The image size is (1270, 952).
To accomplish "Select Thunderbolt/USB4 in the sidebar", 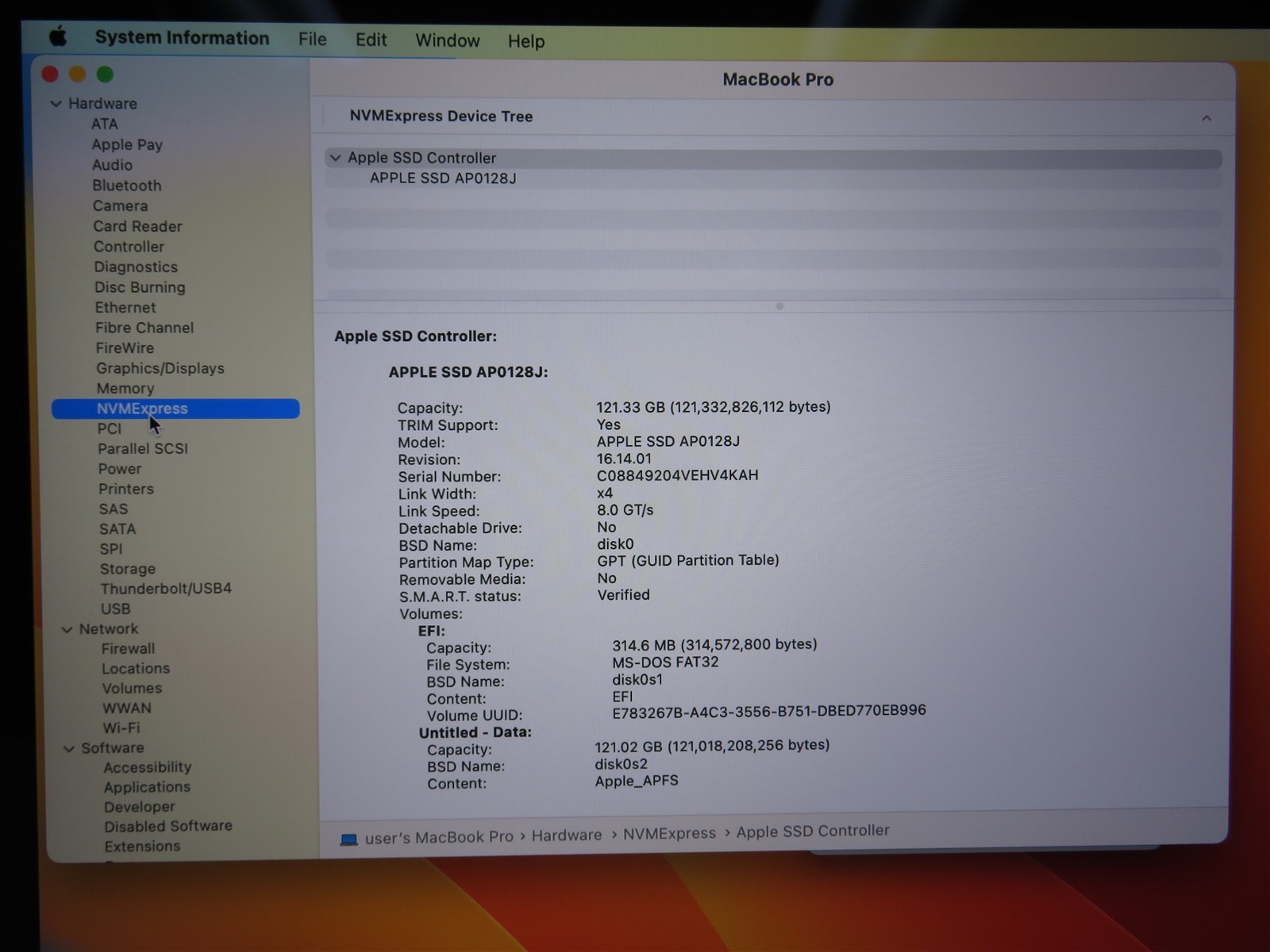I will pyautogui.click(x=166, y=589).
